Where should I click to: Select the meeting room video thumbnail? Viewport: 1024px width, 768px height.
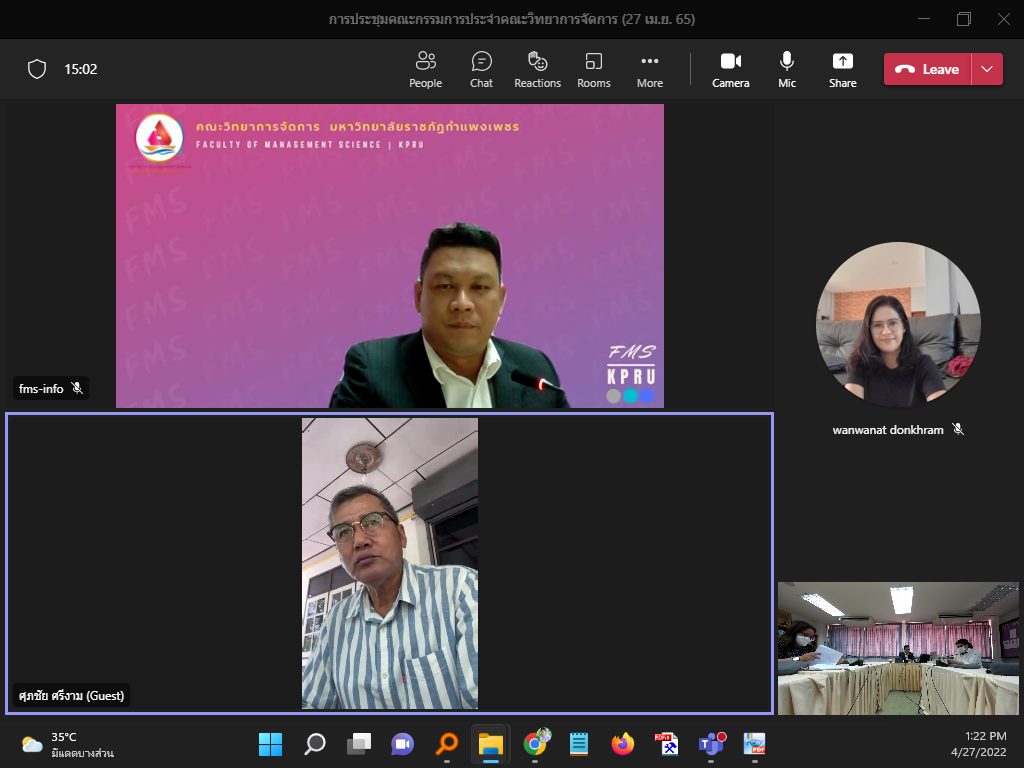898,648
